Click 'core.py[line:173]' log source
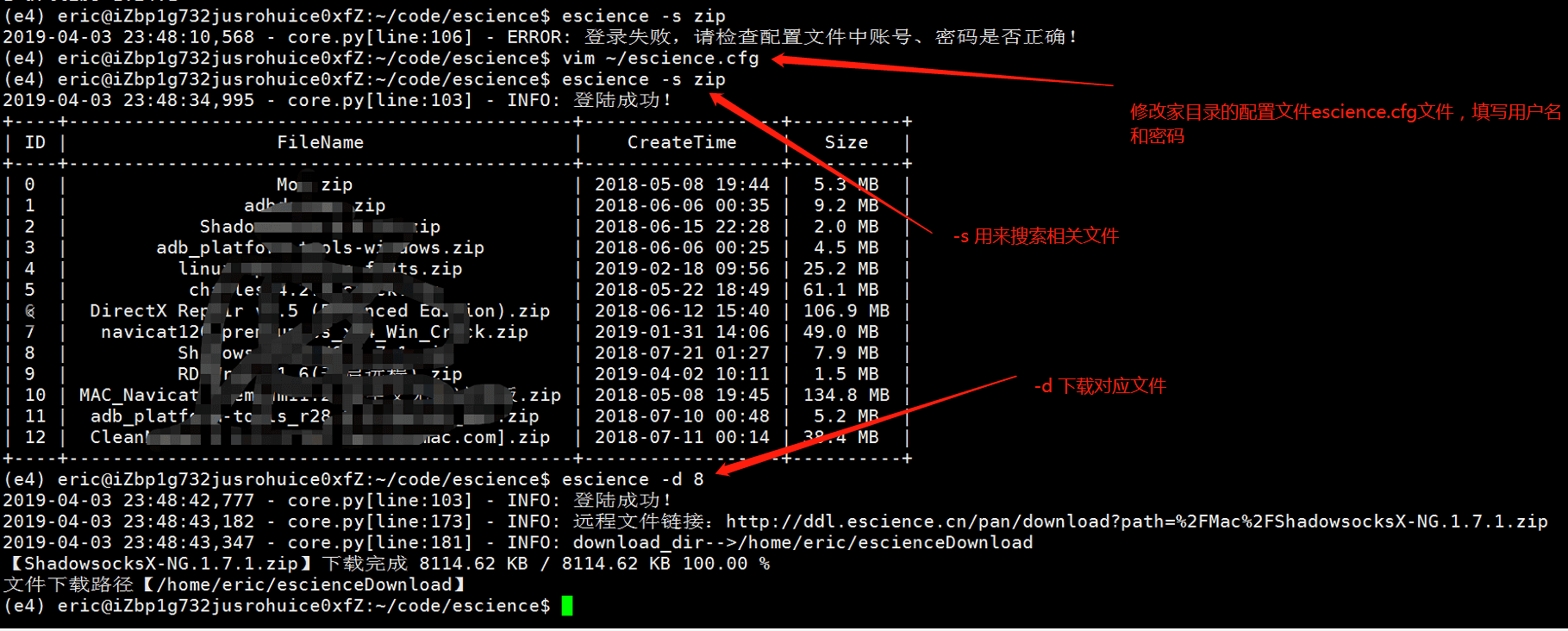This screenshot has height=631, width=1568. (380, 522)
